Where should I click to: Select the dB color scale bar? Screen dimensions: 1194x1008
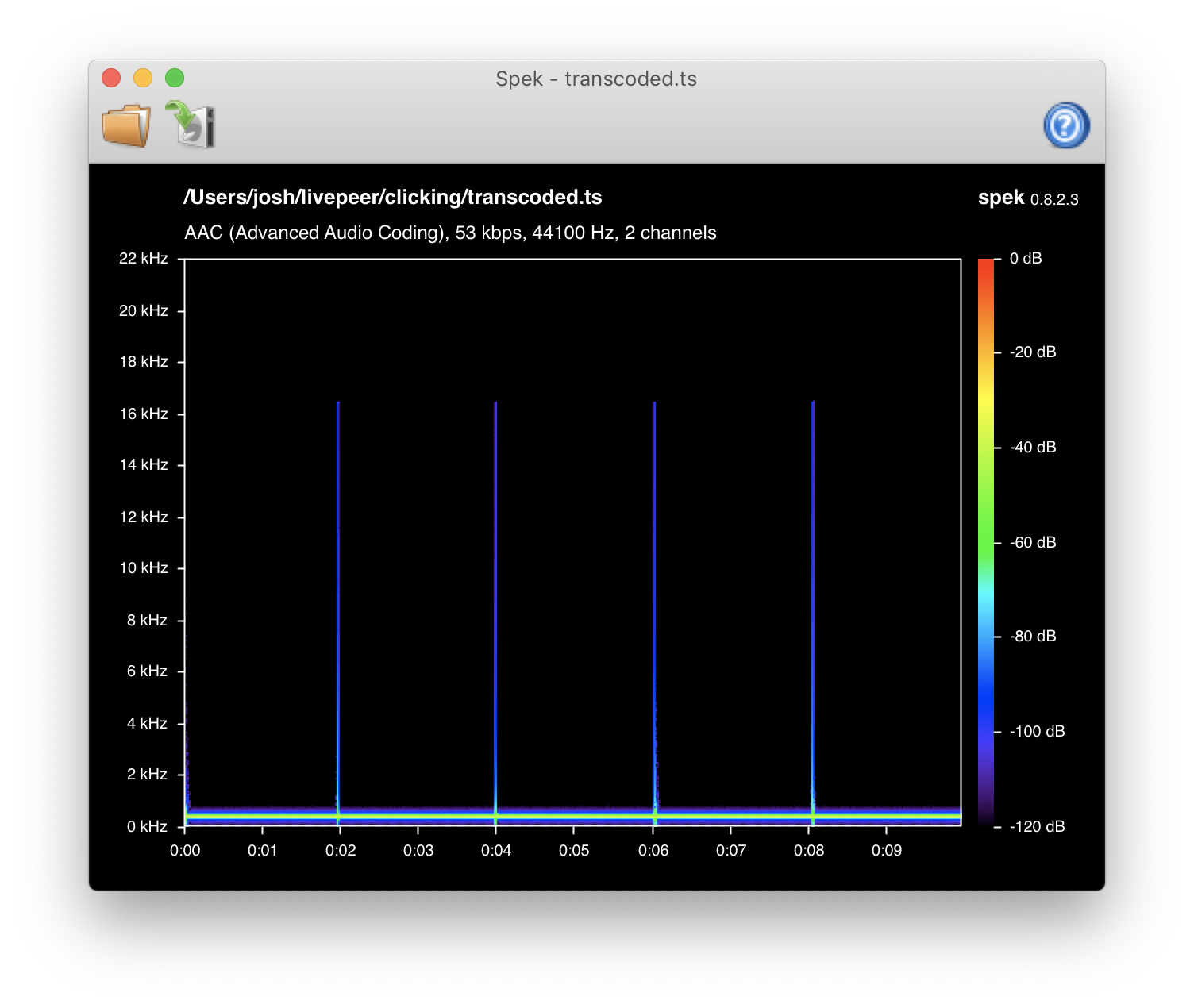point(986,542)
